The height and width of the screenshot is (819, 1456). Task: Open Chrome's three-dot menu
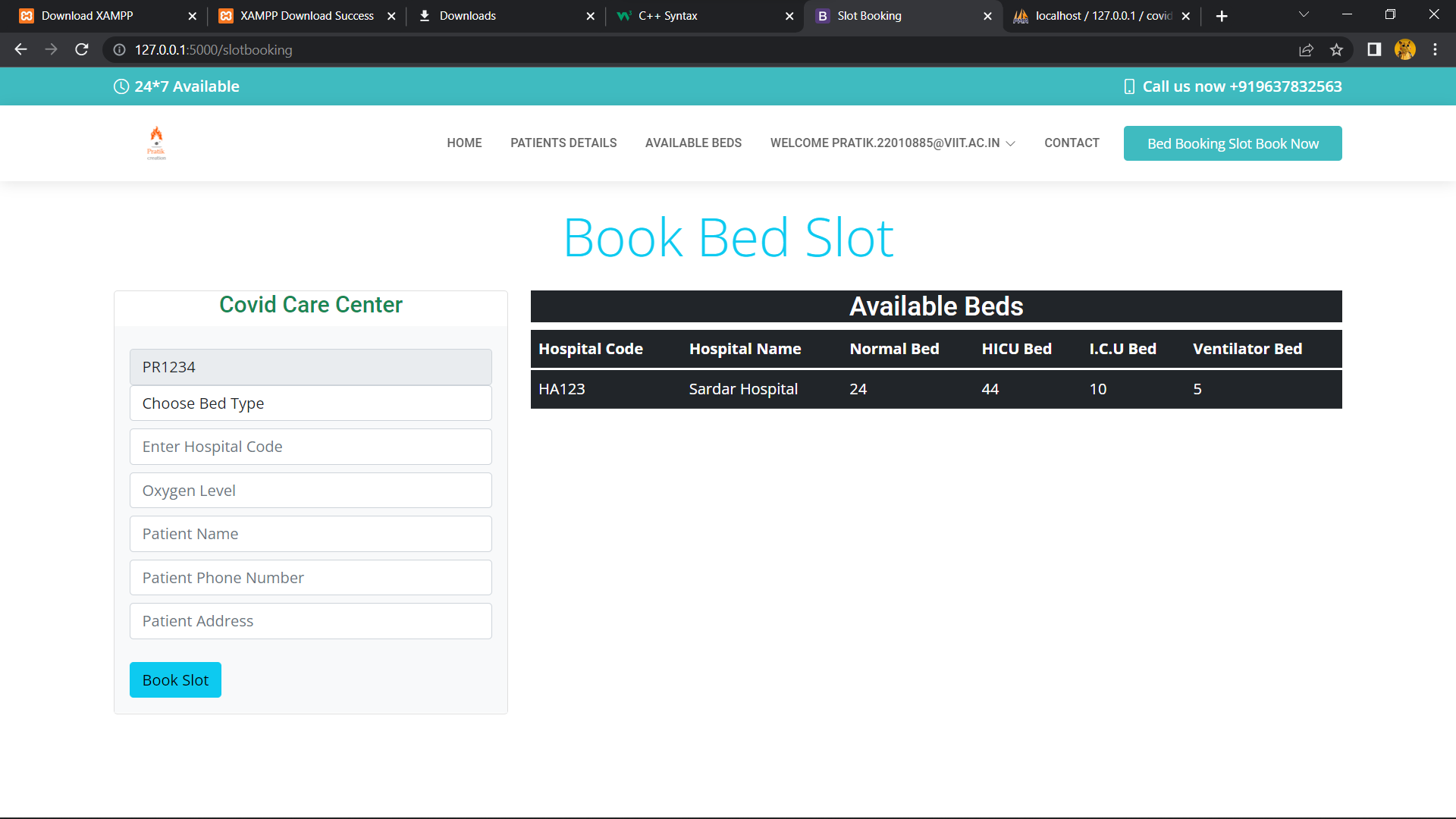[x=1435, y=50]
